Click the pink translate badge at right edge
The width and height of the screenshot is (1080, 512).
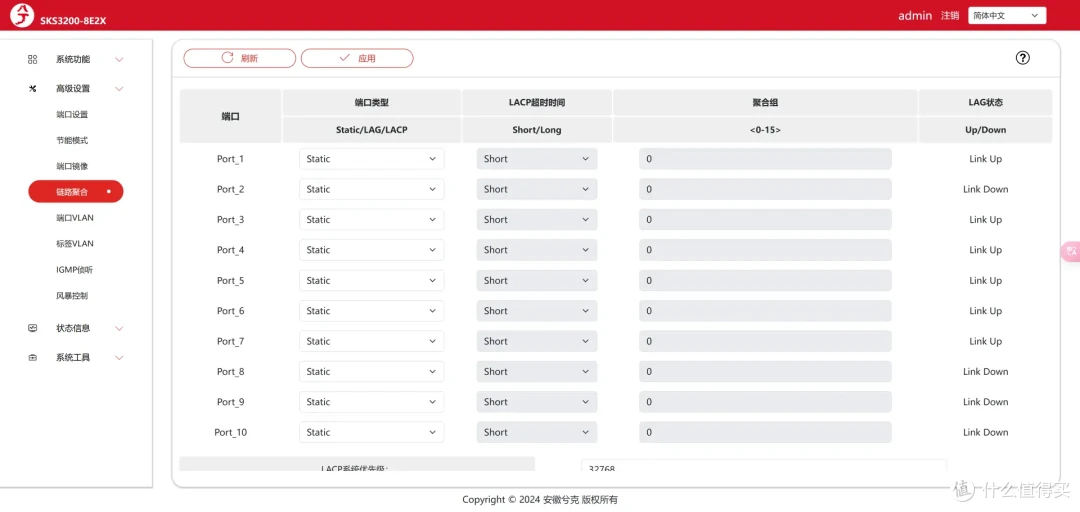[x=1070, y=252]
